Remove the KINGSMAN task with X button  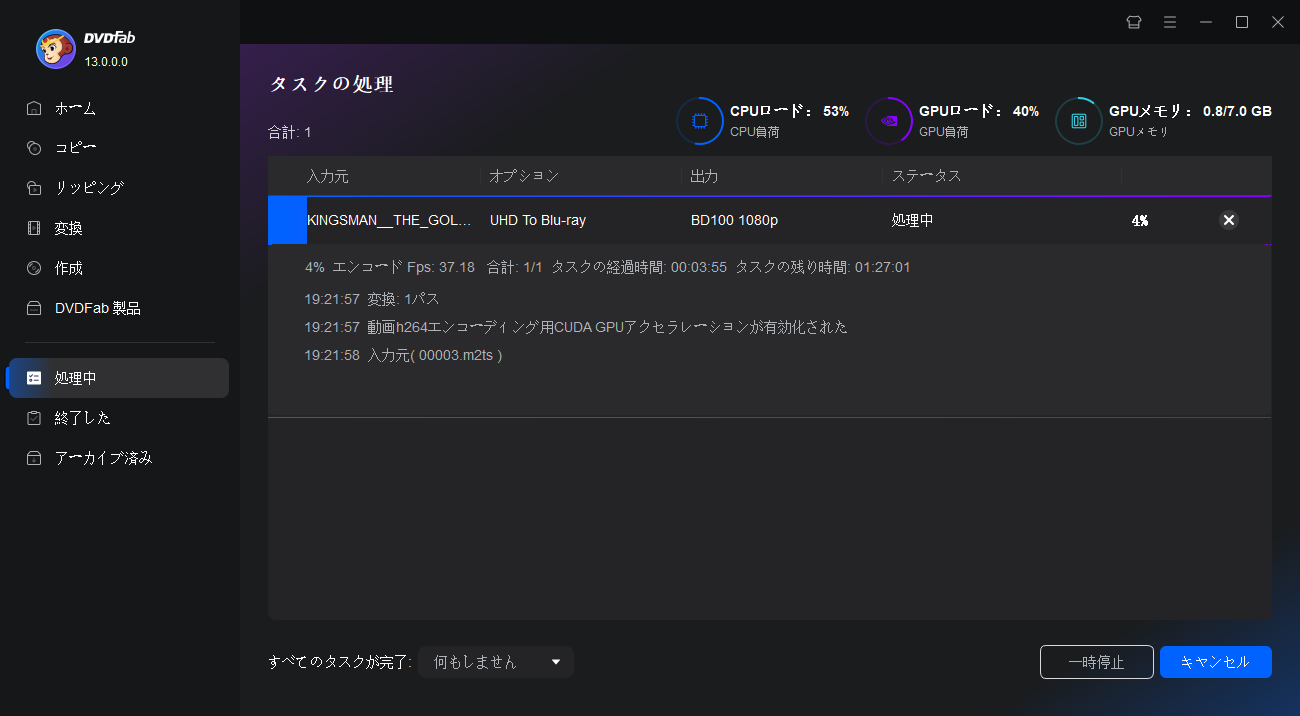click(x=1229, y=220)
